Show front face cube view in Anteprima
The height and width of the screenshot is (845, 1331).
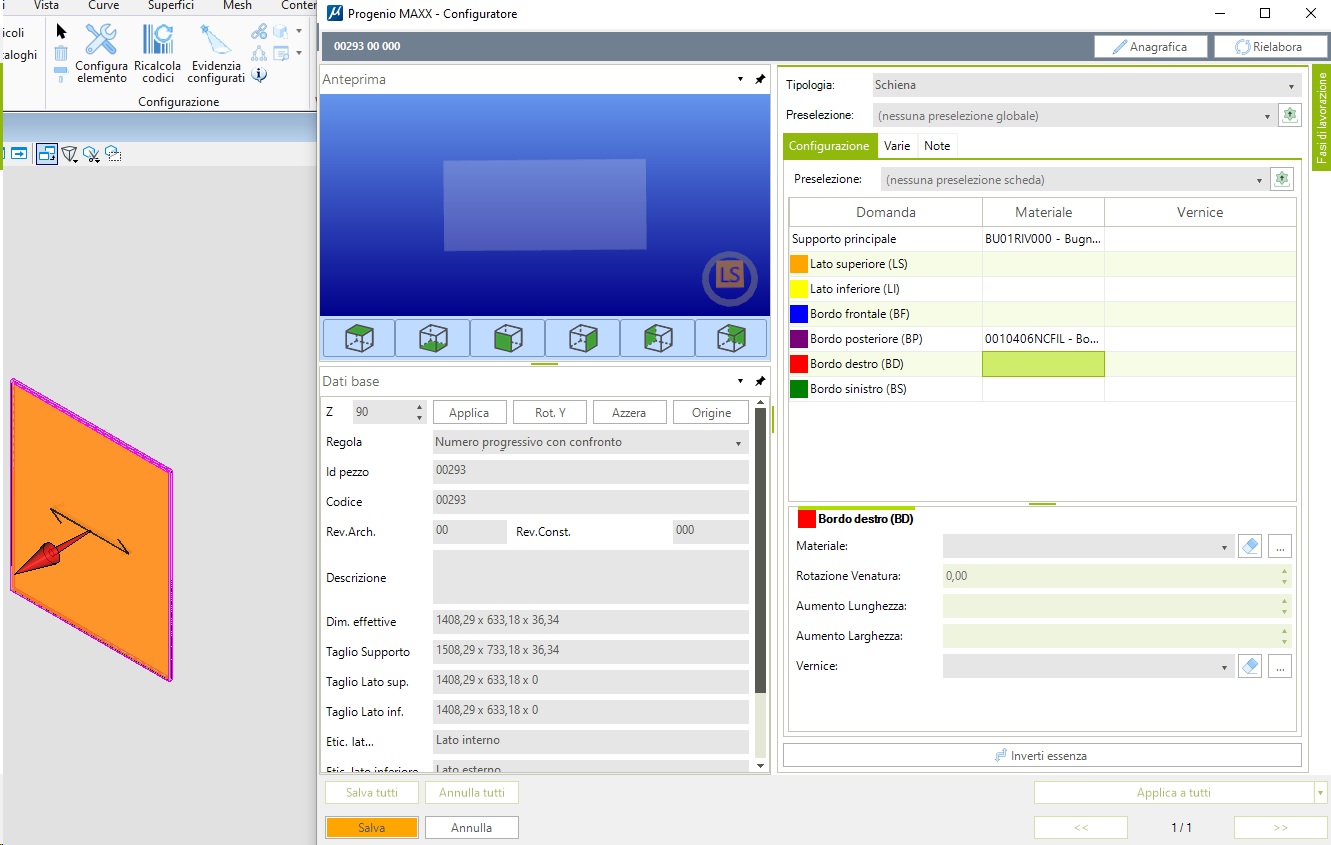[x=508, y=339]
